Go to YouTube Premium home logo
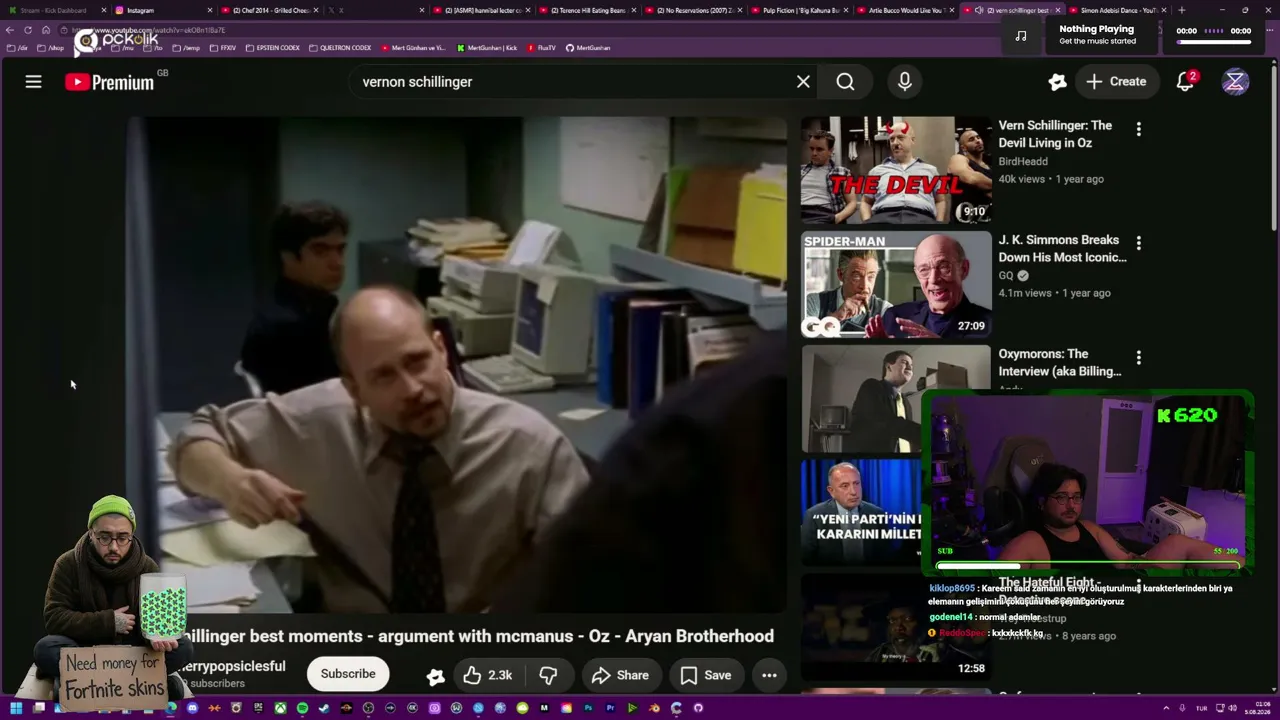The width and height of the screenshot is (1280, 720). tap(110, 82)
